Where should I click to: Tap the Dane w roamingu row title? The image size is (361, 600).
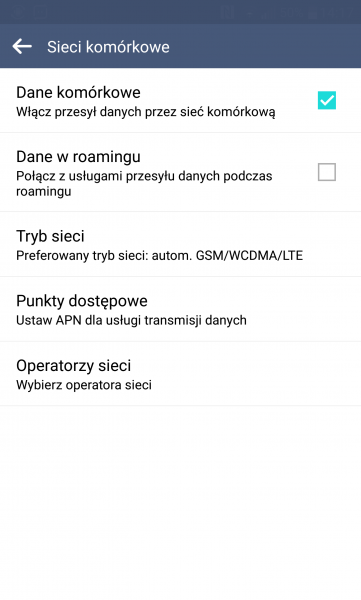78,157
